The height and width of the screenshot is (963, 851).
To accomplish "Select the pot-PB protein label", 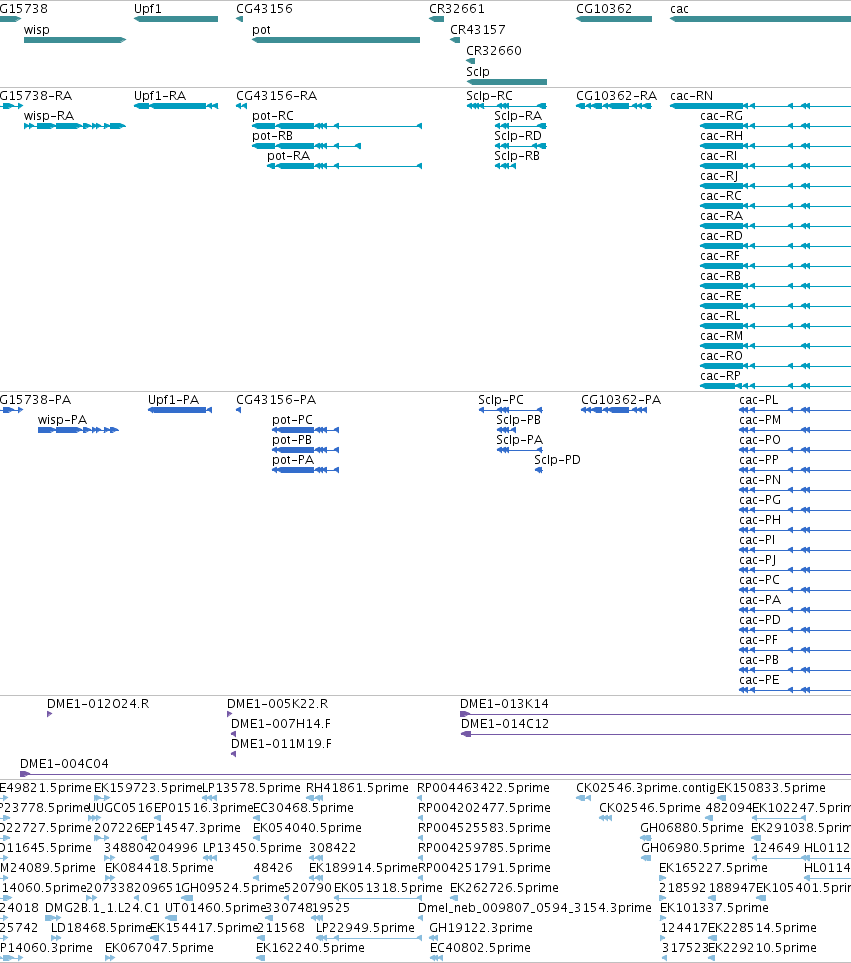I will point(292,440).
